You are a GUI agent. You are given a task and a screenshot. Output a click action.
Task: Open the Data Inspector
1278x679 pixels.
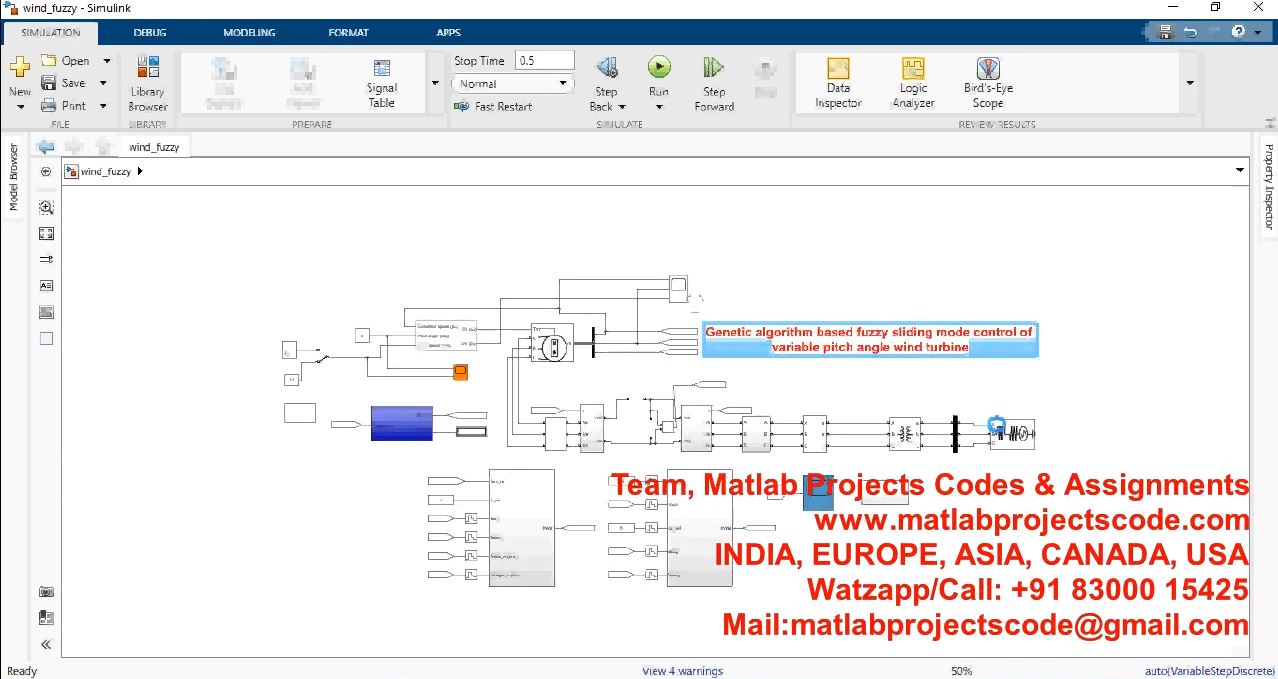(x=838, y=82)
